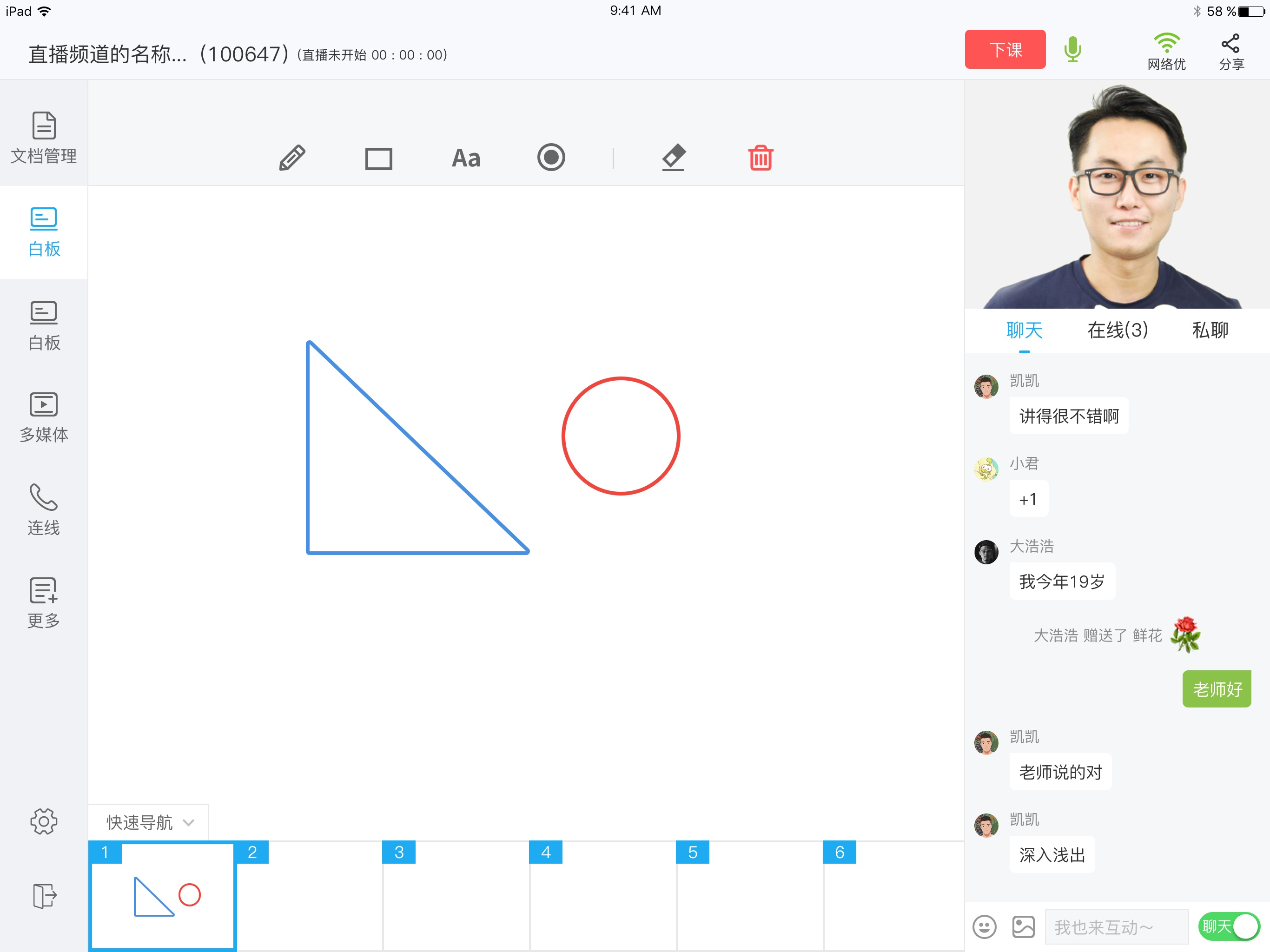The height and width of the screenshot is (952, 1270).
Task: Tap the message 我今年19岁
Action: [1062, 581]
